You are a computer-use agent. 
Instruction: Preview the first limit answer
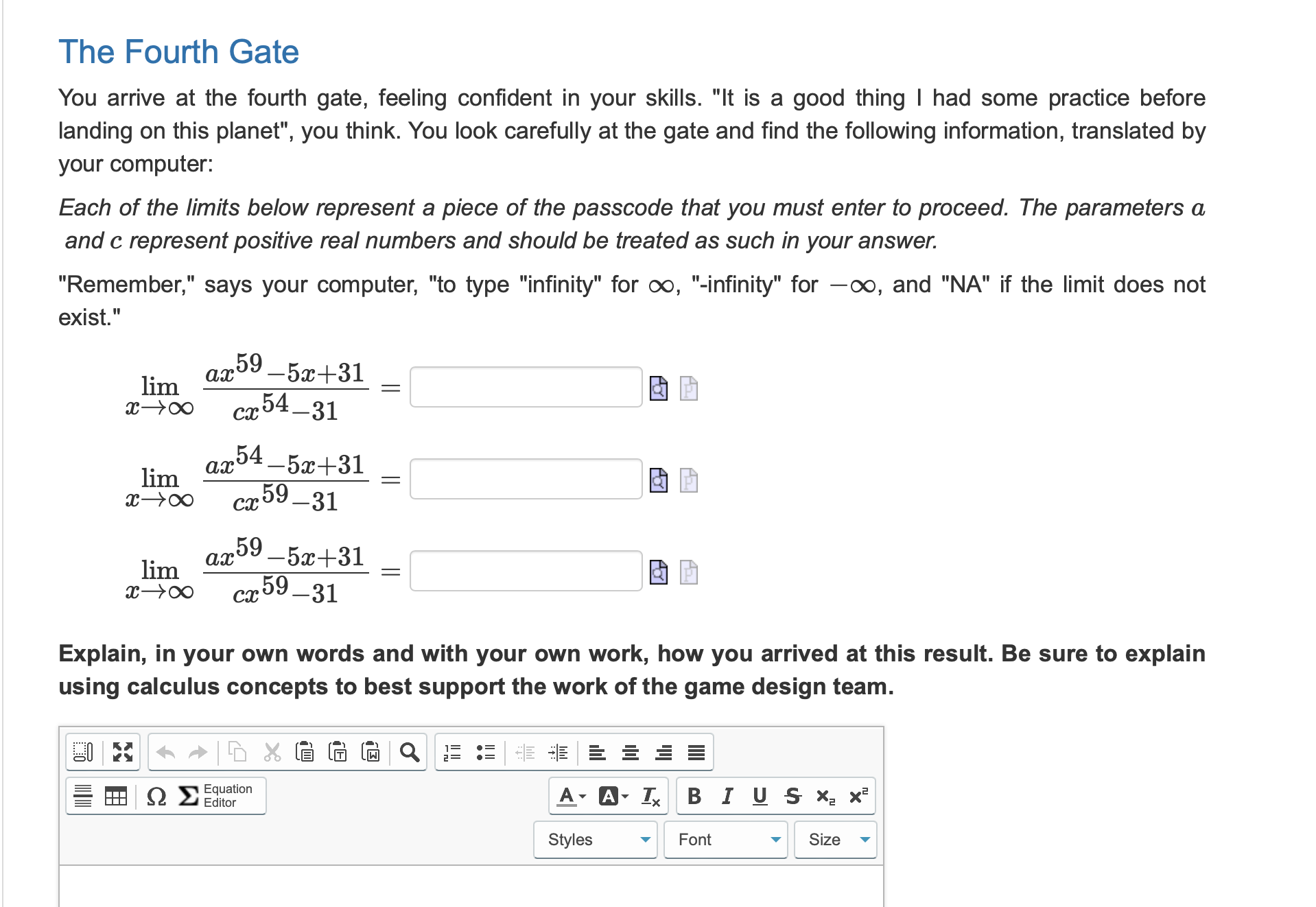(x=658, y=388)
